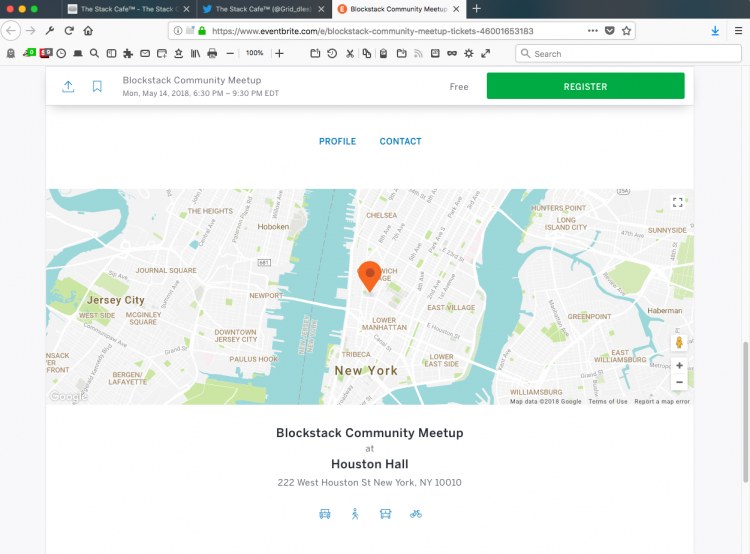The height and width of the screenshot is (554, 750).
Task: Zoom in on the Google map
Action: coord(679,366)
